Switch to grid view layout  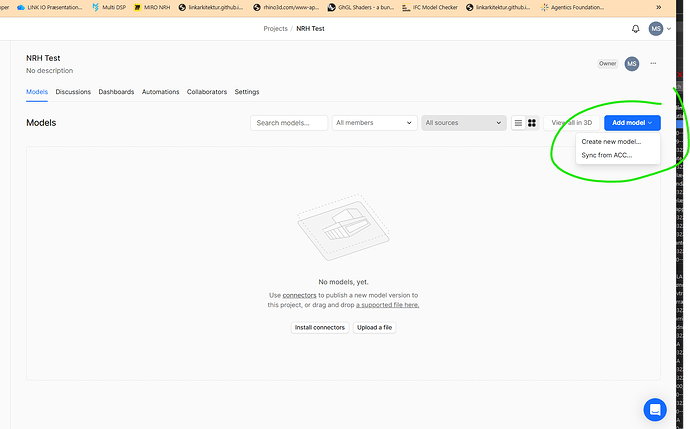point(532,123)
